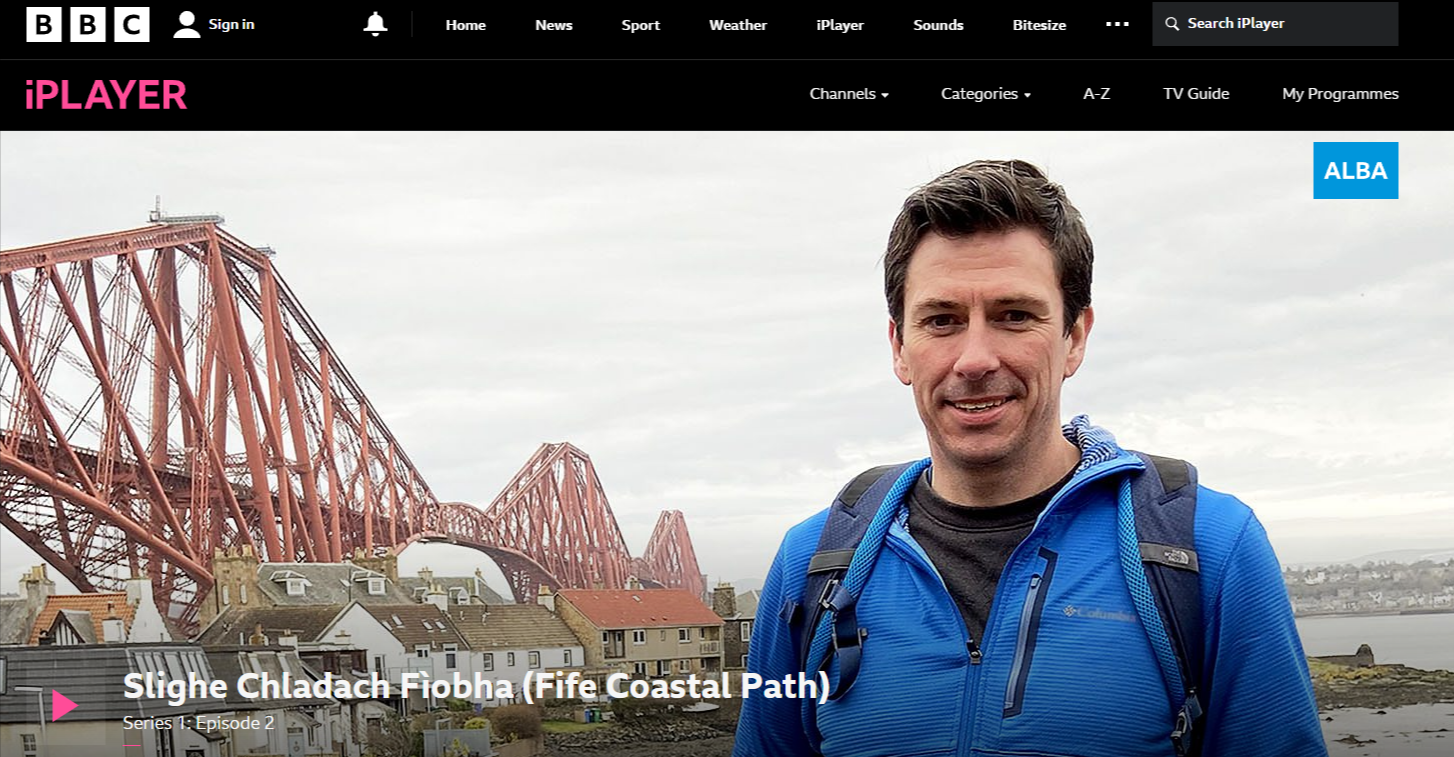
Task: Go to My Programmes
Action: (1340, 94)
